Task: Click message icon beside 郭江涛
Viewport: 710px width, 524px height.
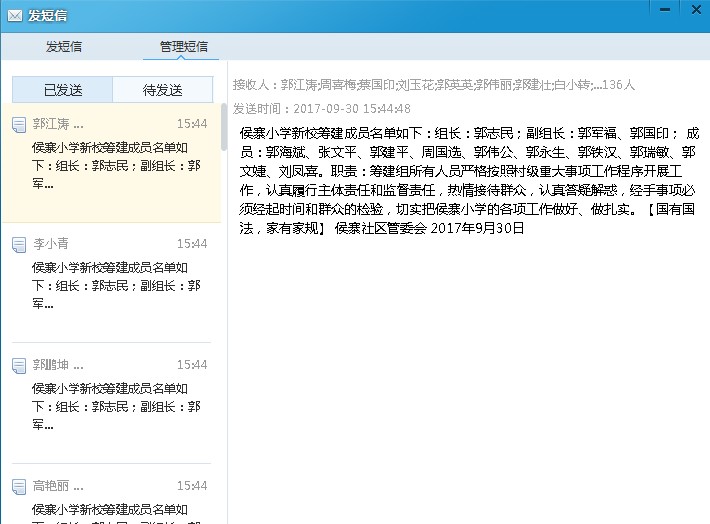Action: tap(19, 125)
